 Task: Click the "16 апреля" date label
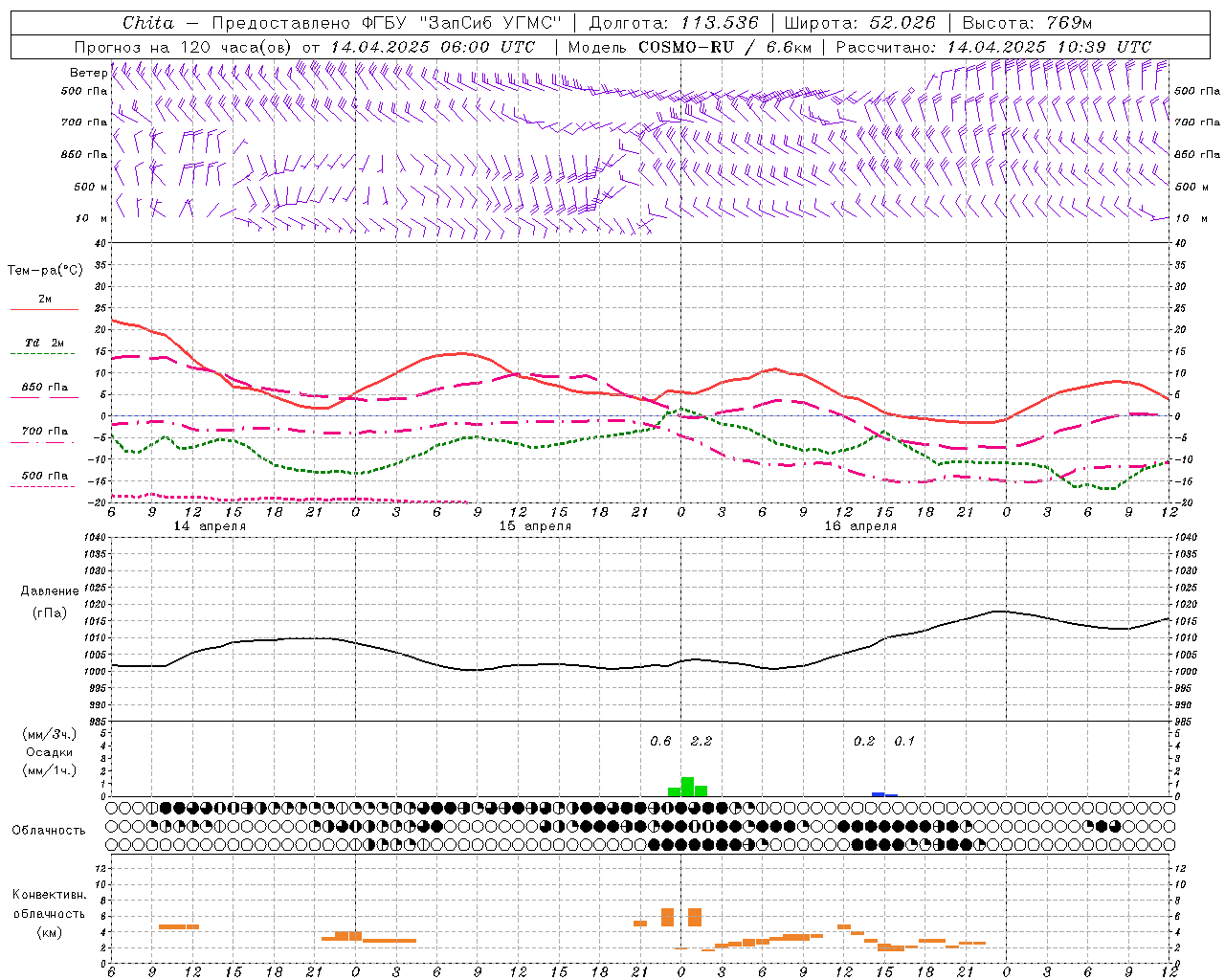[x=860, y=526]
